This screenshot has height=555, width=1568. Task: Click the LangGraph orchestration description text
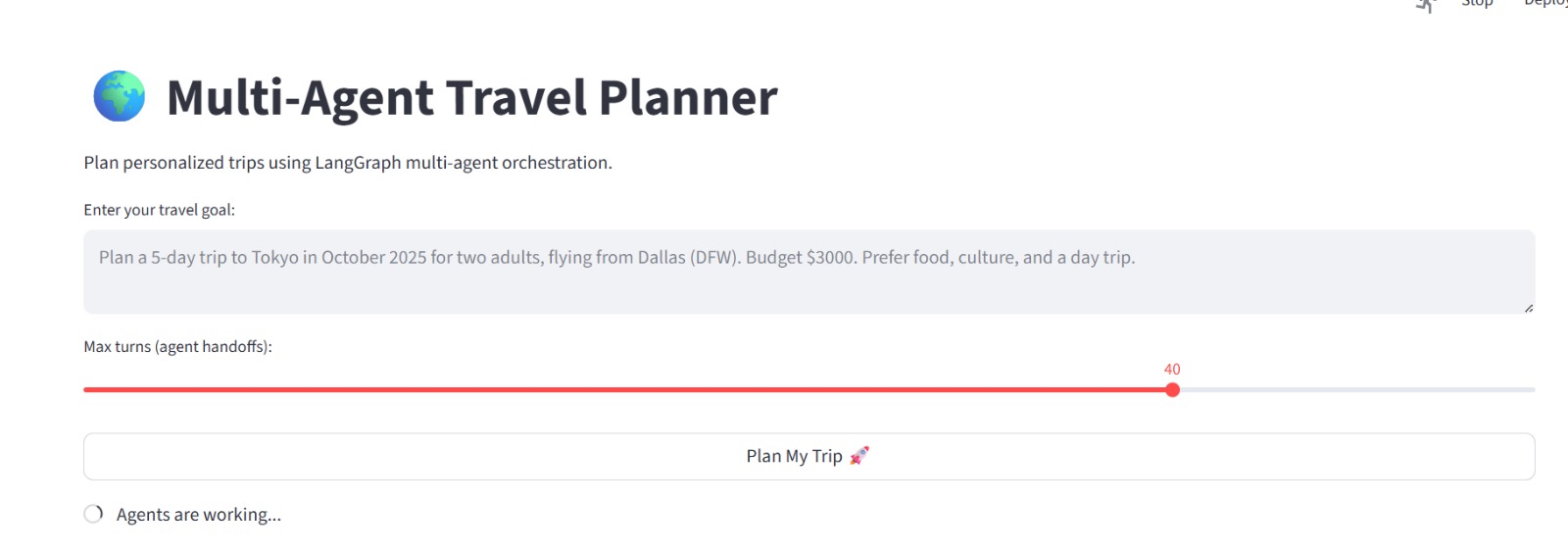(x=348, y=163)
